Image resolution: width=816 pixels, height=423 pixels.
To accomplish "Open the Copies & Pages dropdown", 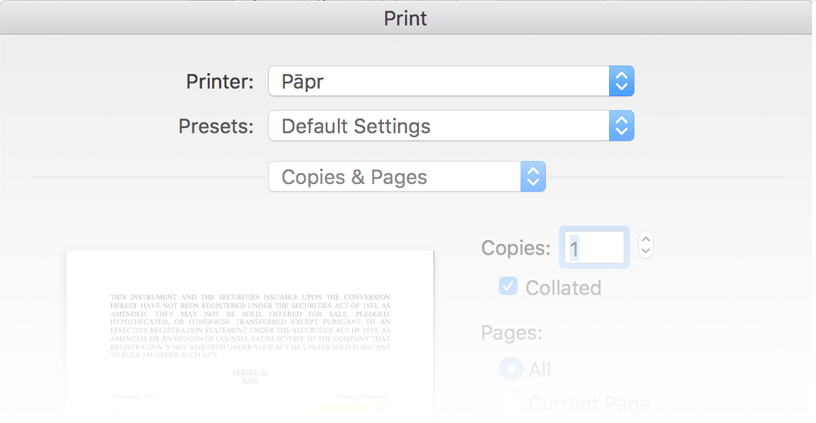I will coord(407,177).
